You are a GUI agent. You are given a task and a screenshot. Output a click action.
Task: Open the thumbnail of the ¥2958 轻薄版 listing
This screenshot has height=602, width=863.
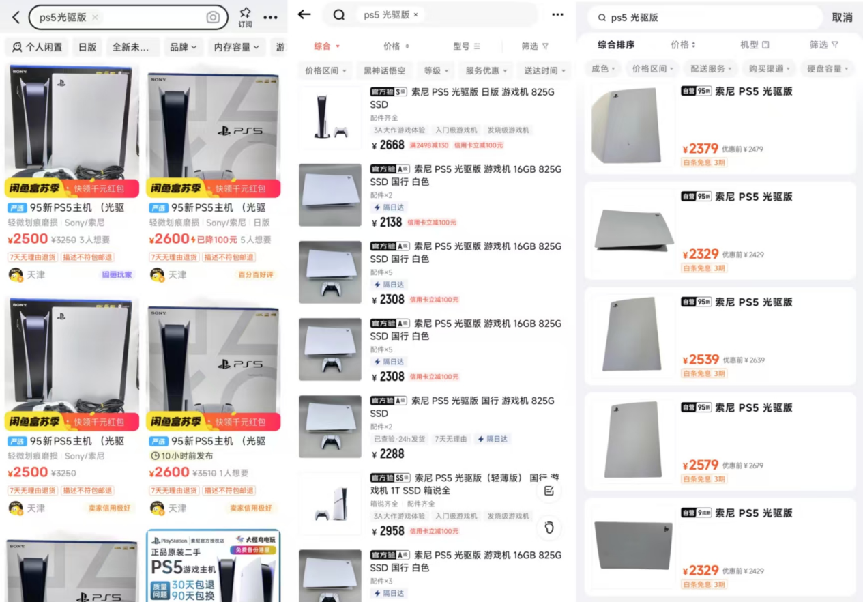coord(330,504)
